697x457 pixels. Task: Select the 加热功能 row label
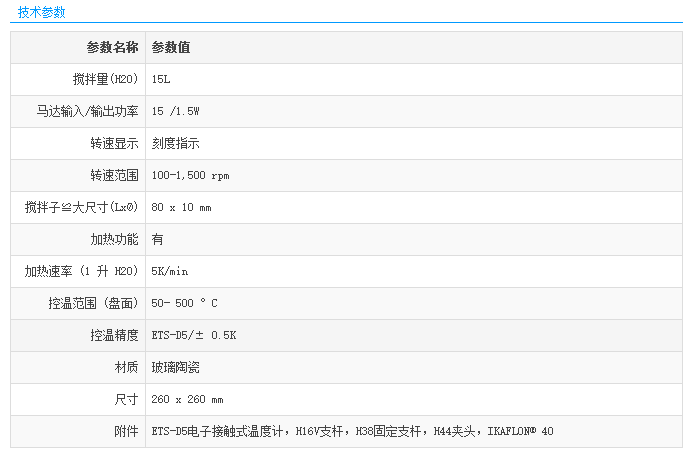(x=114, y=240)
